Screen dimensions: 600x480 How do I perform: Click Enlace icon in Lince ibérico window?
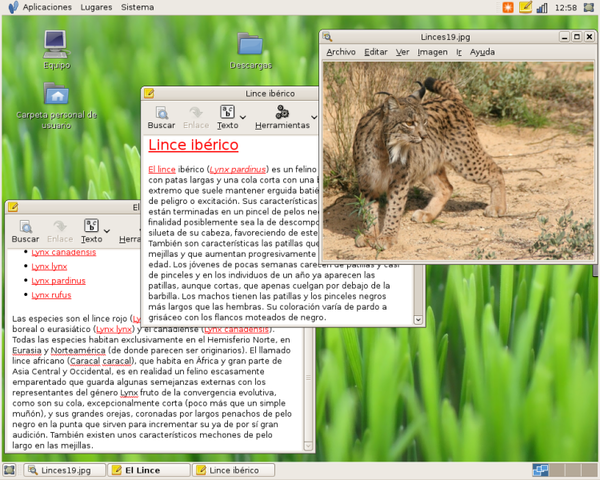[196, 118]
